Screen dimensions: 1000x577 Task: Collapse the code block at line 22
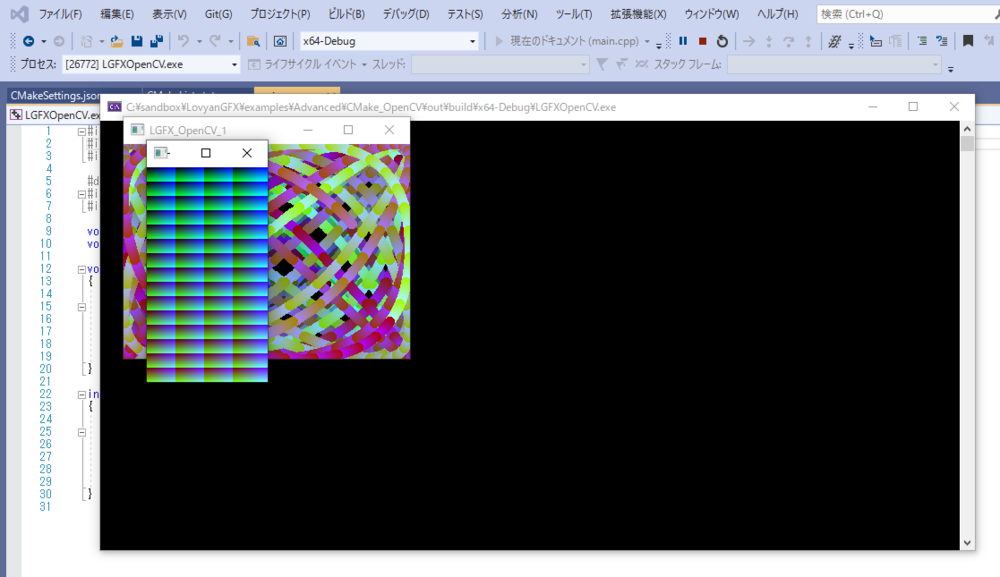click(82, 395)
